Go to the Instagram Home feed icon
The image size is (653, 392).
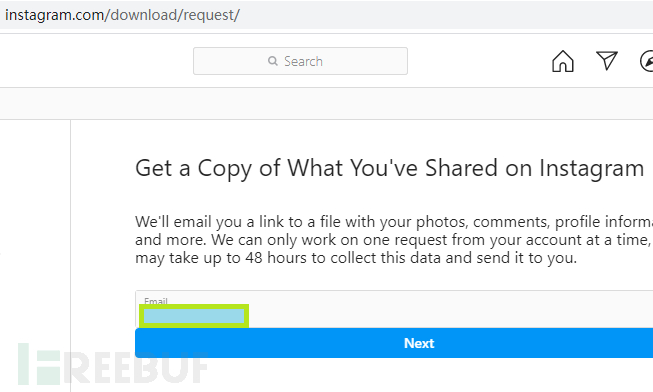click(x=563, y=61)
